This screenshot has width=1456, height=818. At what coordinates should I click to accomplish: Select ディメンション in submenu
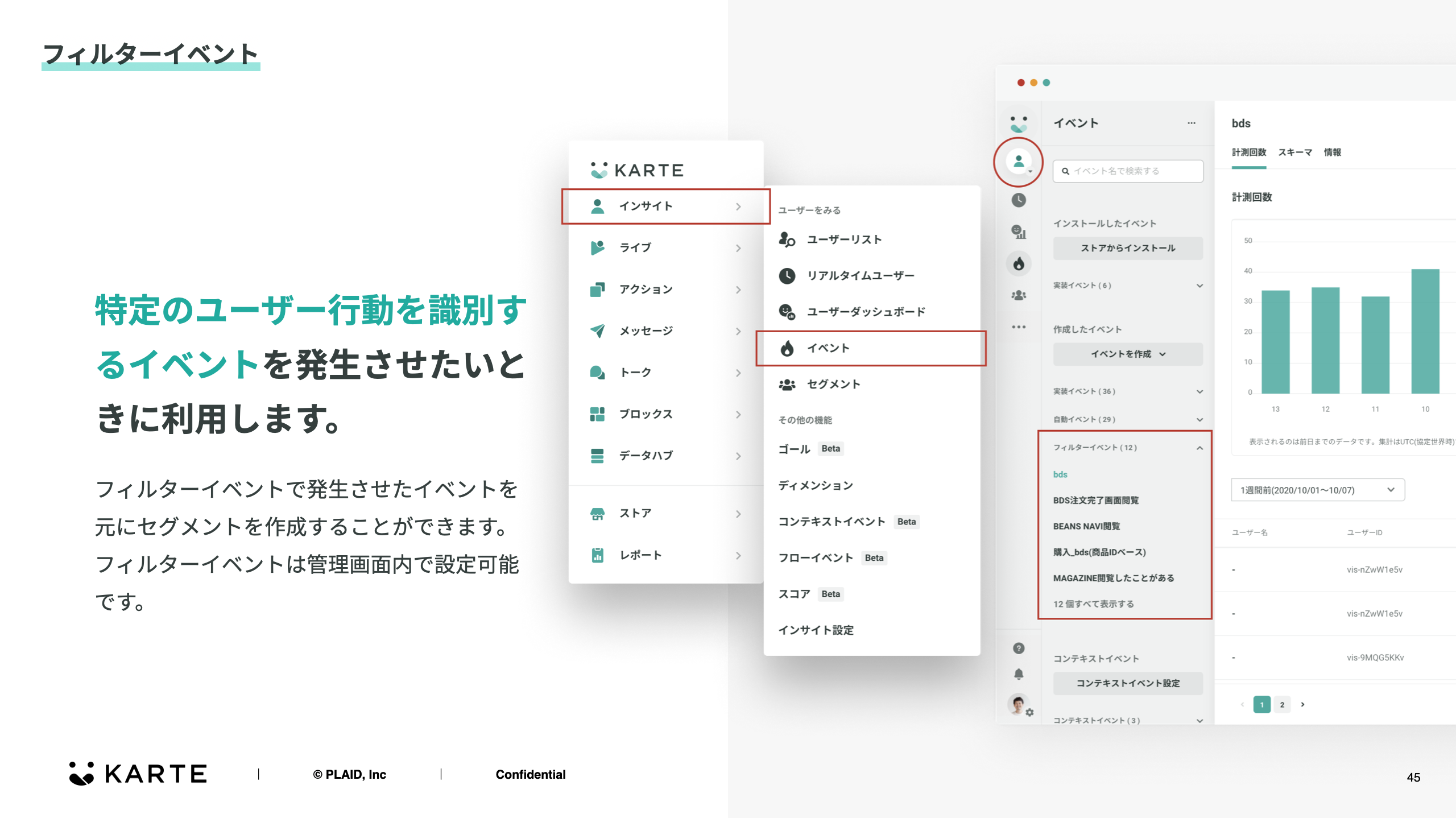[x=816, y=485]
